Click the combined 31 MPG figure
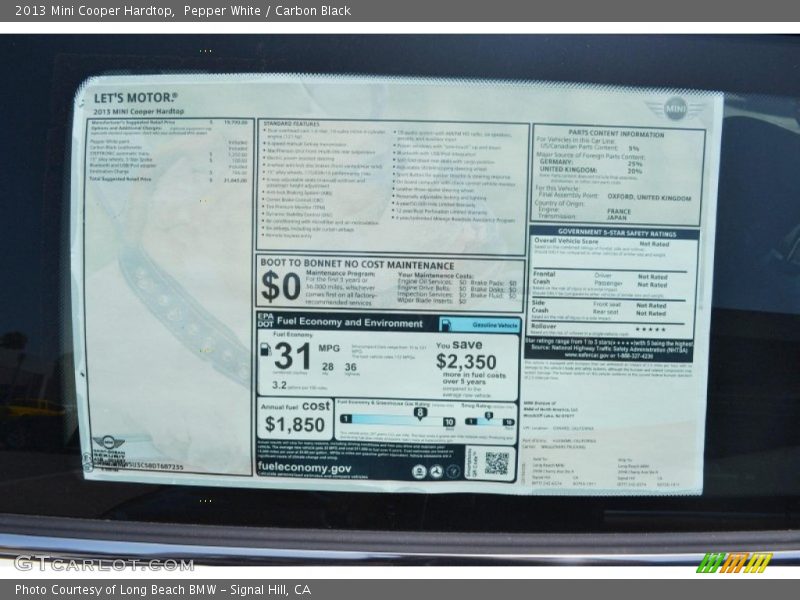The height and width of the screenshot is (600, 800). pos(292,356)
